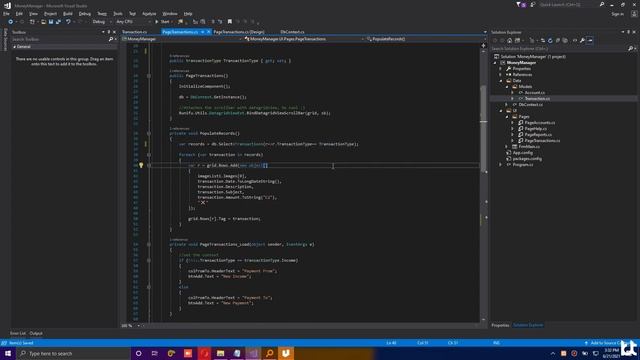
Task: Click the Start debugging button
Action: (x=162, y=22)
